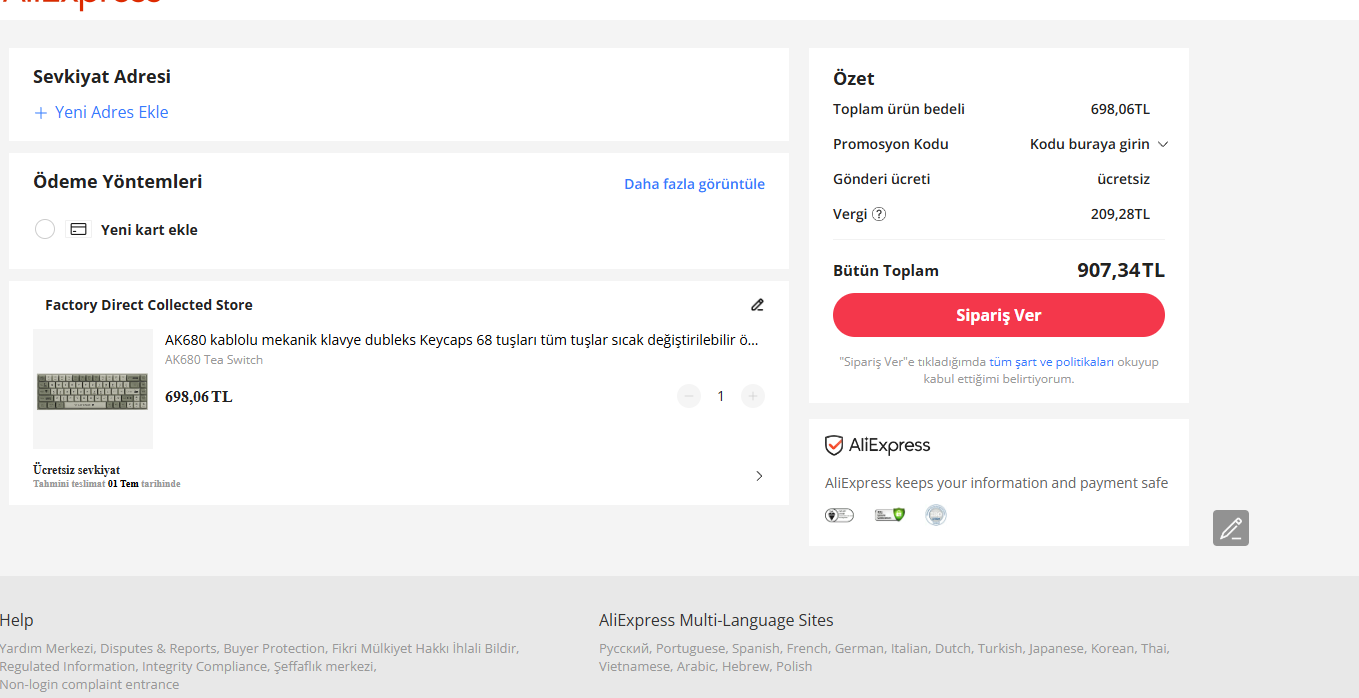Select the Yeni kart ekle radio button

point(45,229)
